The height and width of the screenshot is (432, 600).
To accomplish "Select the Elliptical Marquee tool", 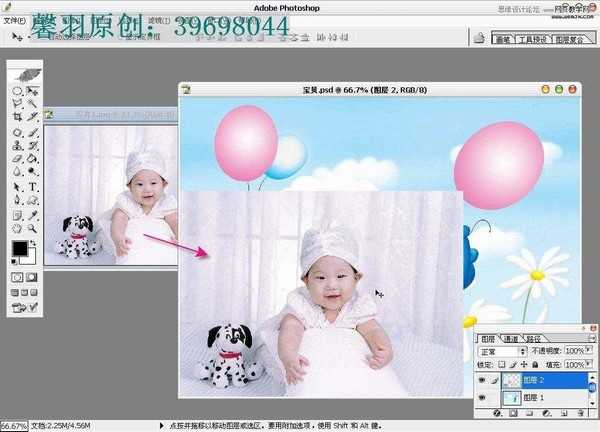I will [x=18, y=91].
